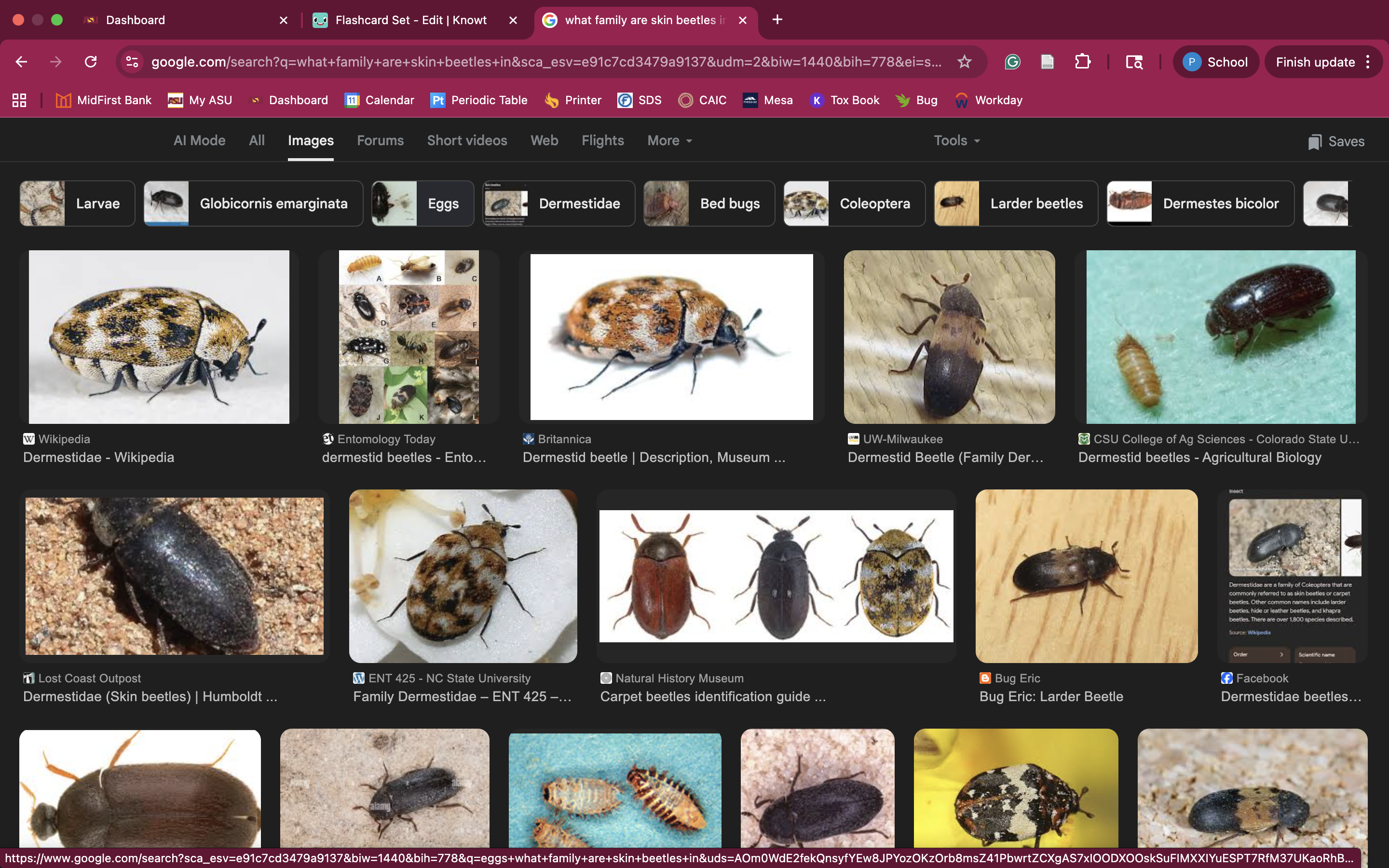Screen dimensions: 1389x868
Task: Select the AI Mode tab
Action: [199, 141]
